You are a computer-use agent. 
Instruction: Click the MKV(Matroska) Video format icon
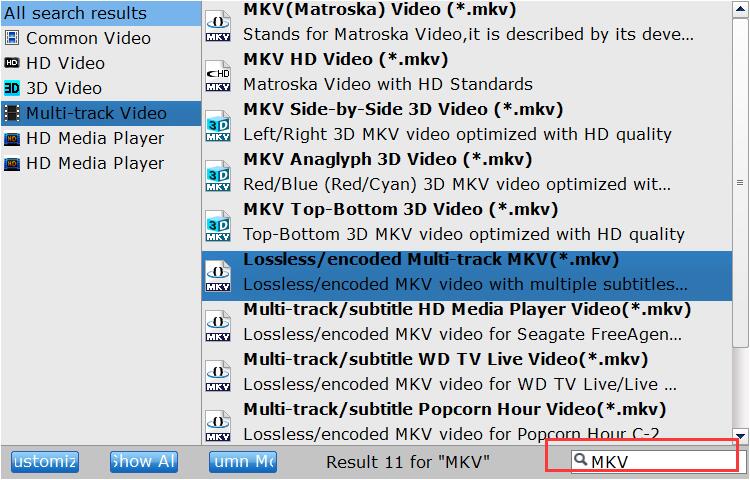(218, 26)
